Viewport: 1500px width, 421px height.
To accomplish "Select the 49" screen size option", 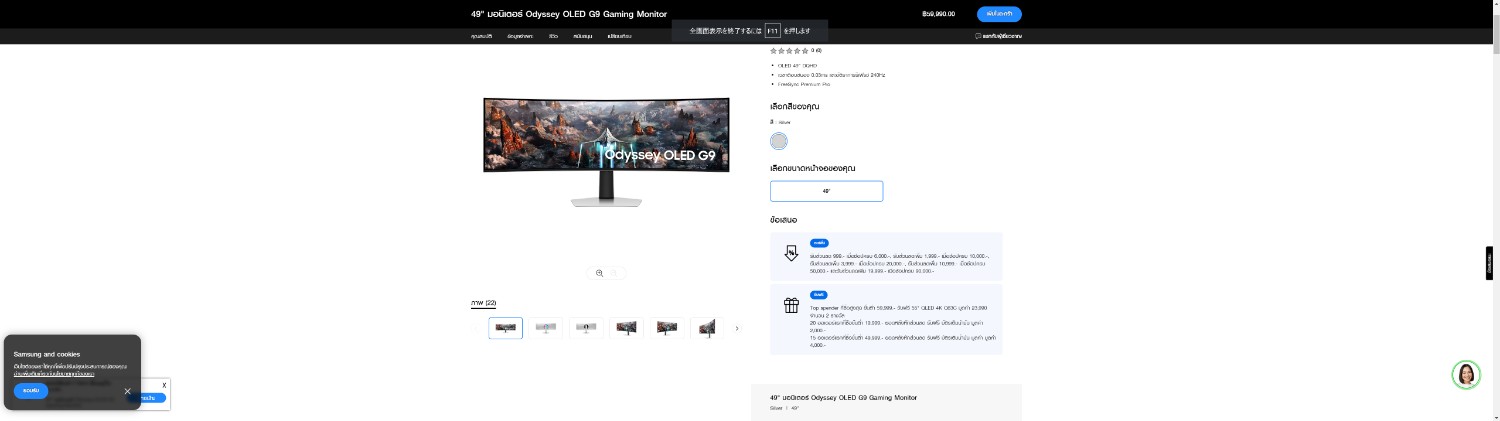I will (826, 191).
